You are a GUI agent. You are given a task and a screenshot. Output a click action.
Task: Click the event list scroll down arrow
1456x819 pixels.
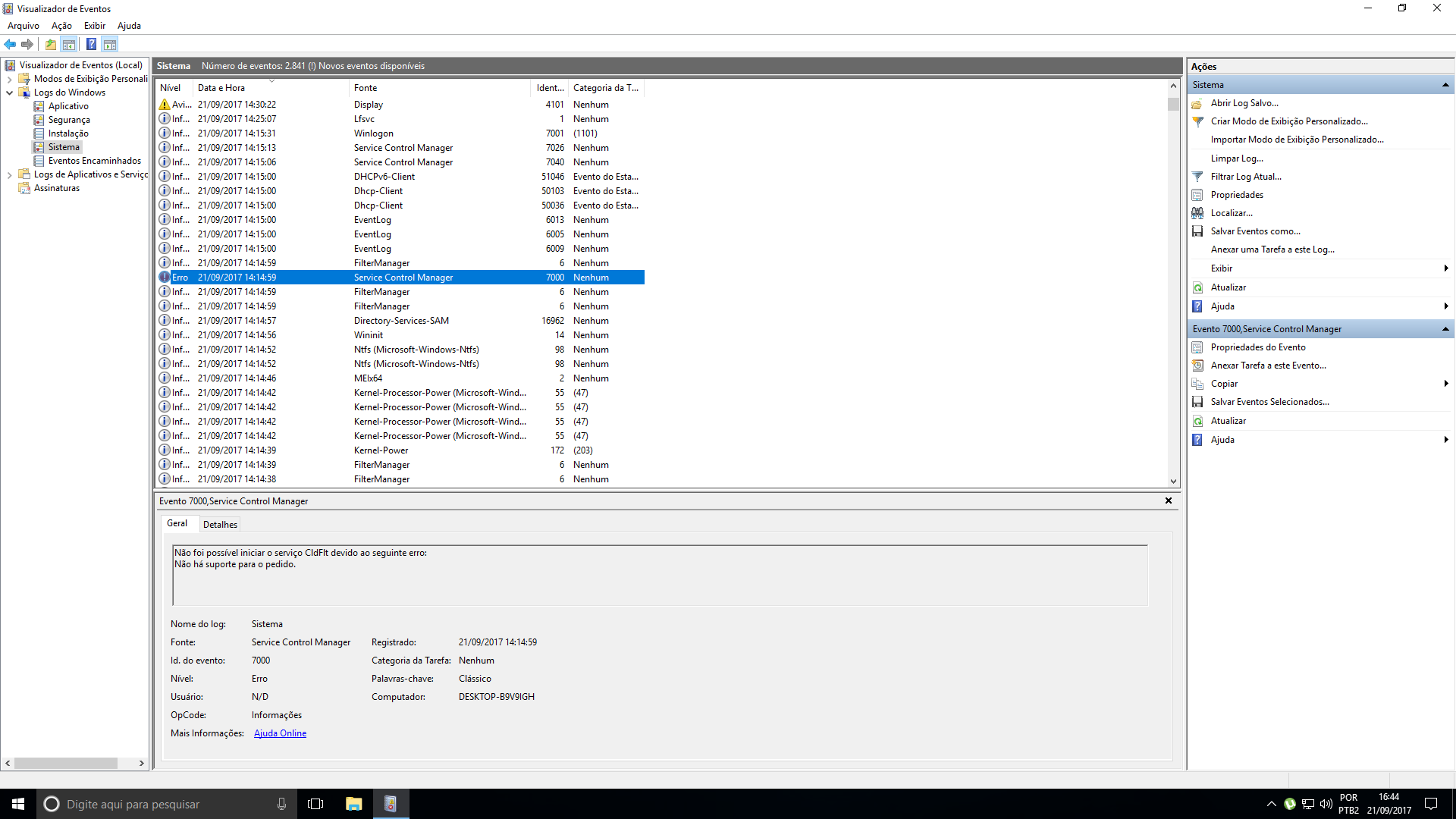click(1173, 481)
